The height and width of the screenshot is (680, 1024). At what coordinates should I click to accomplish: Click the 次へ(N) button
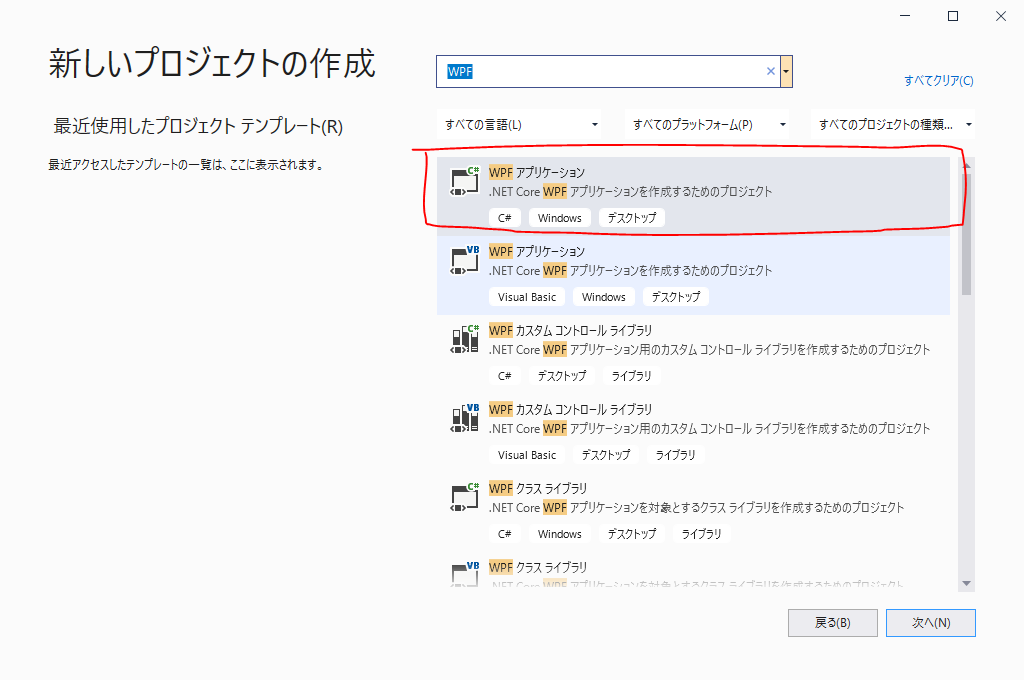coord(931,623)
